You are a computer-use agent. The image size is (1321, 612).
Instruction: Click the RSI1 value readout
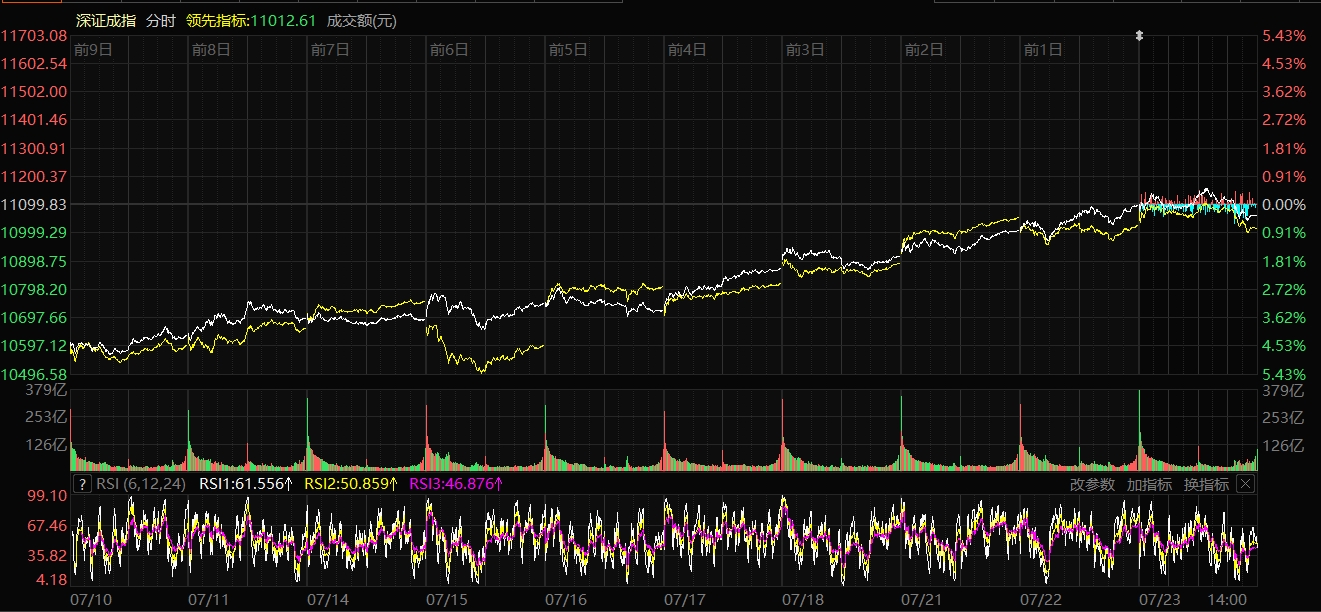[x=246, y=484]
